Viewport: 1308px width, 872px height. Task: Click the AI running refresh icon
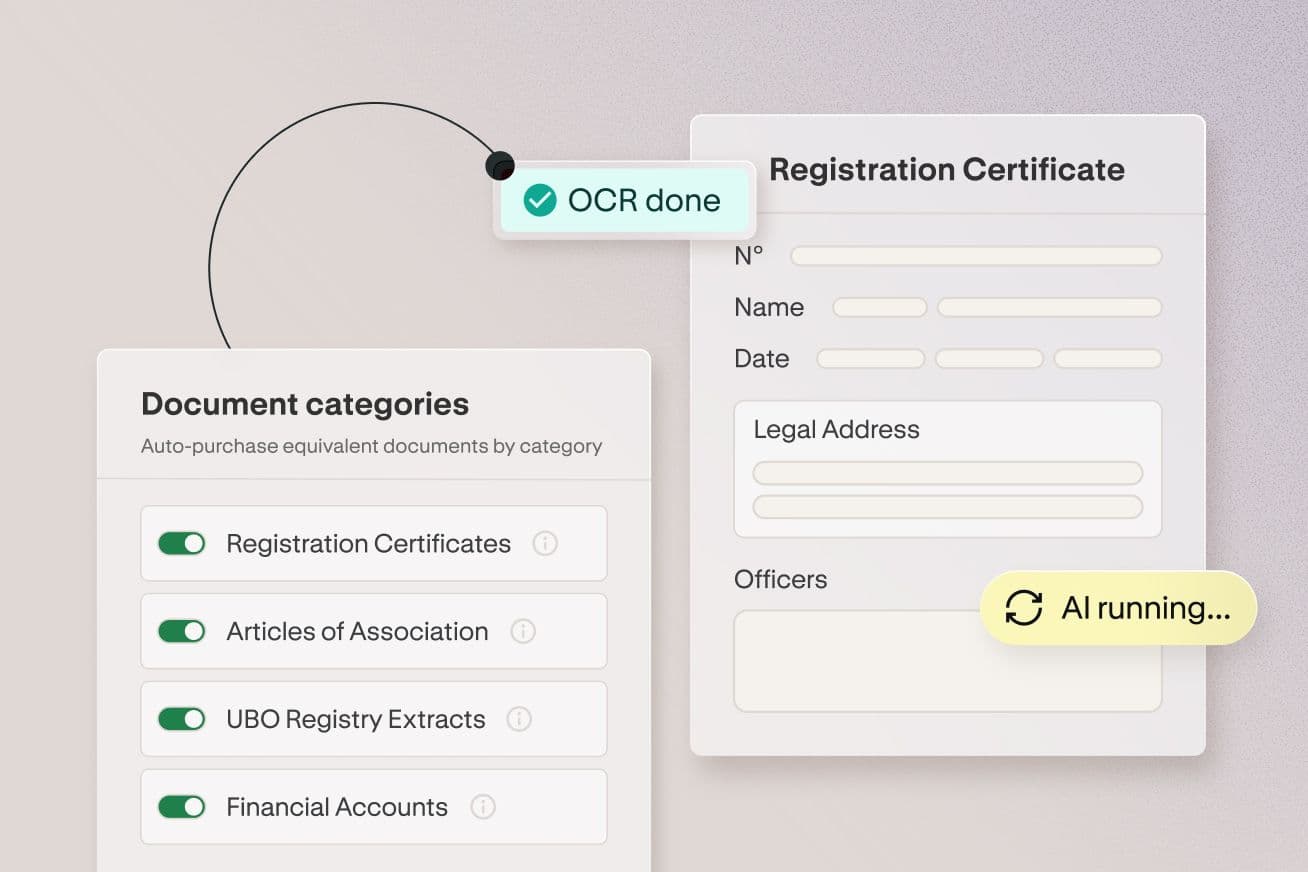tap(1023, 608)
